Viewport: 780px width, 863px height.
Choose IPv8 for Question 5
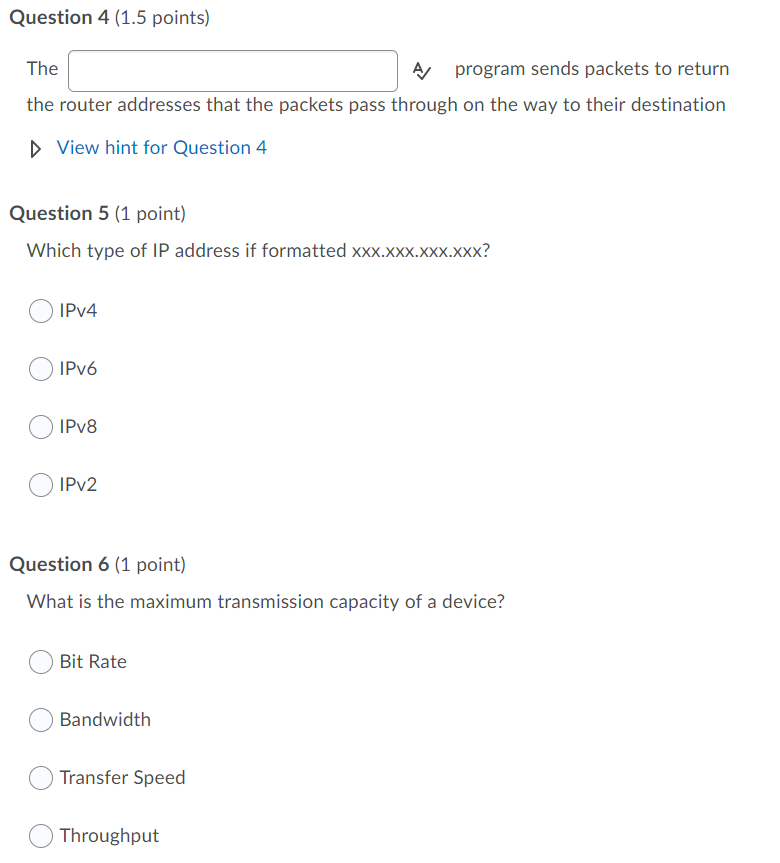40,427
